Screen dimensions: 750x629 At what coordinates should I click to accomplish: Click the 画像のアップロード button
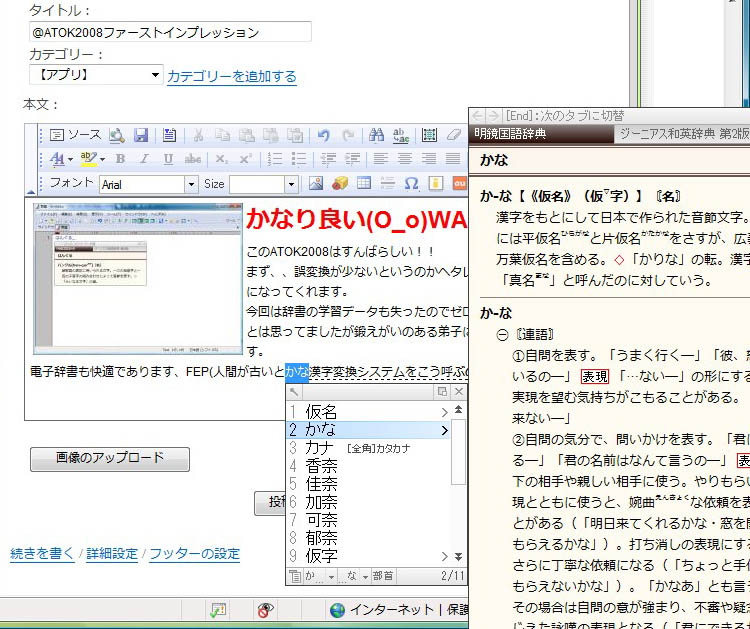(x=110, y=459)
